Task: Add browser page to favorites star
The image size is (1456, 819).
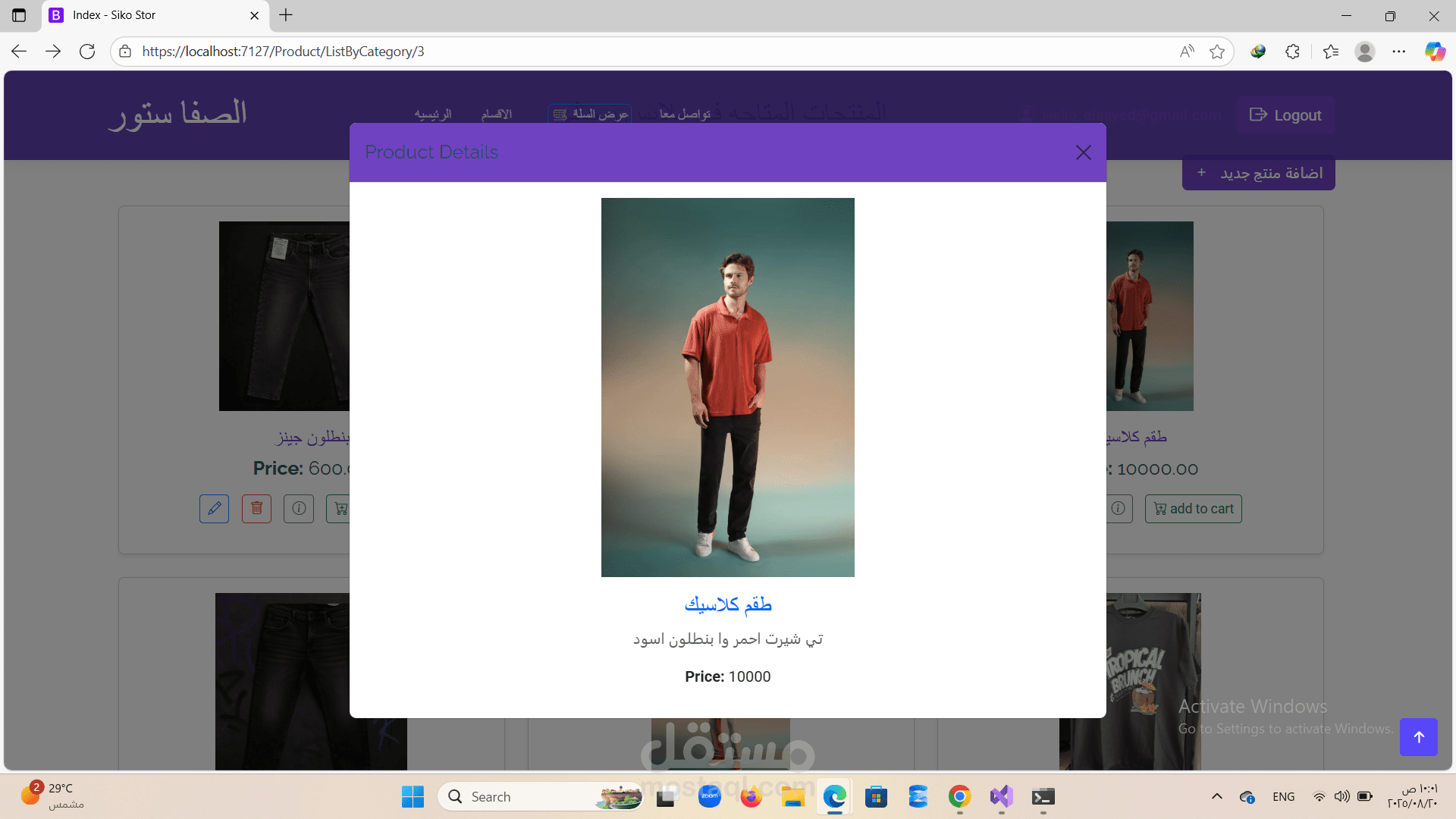Action: tap(1217, 52)
